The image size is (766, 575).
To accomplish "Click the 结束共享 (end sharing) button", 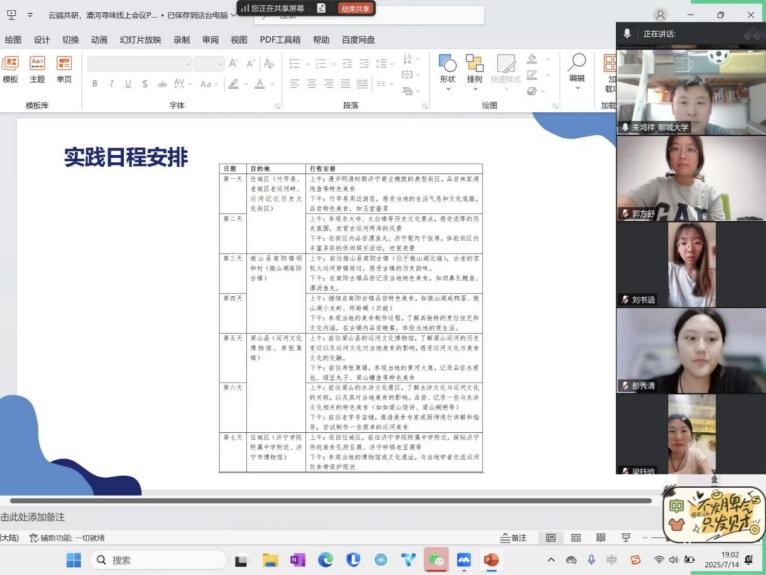I will coord(356,8).
